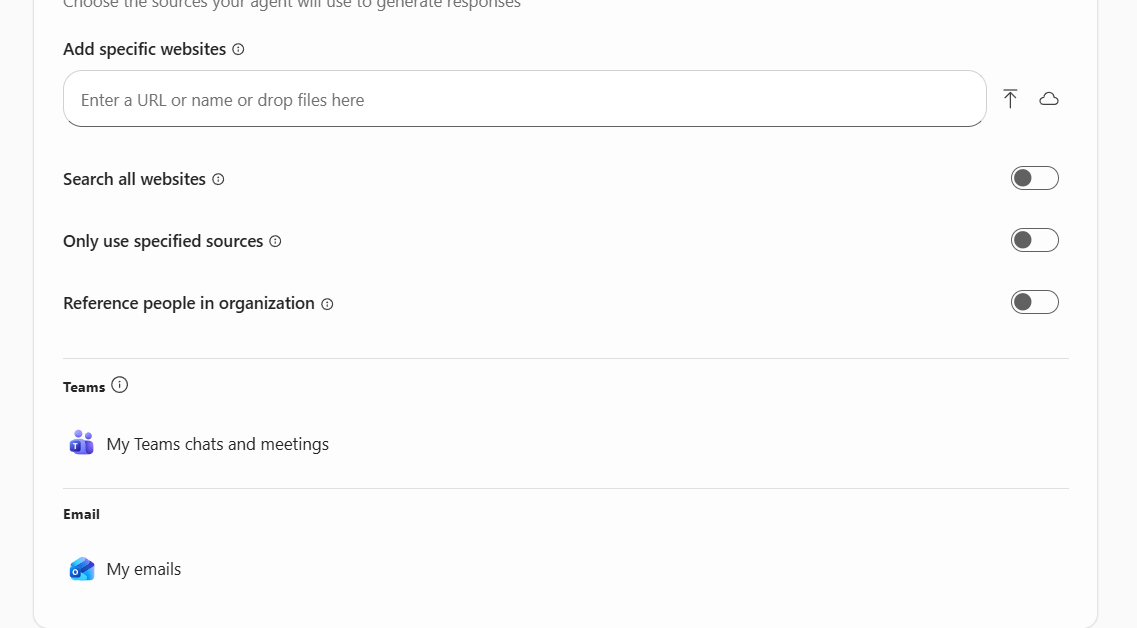Show info icon next to Search all websites

218,180
